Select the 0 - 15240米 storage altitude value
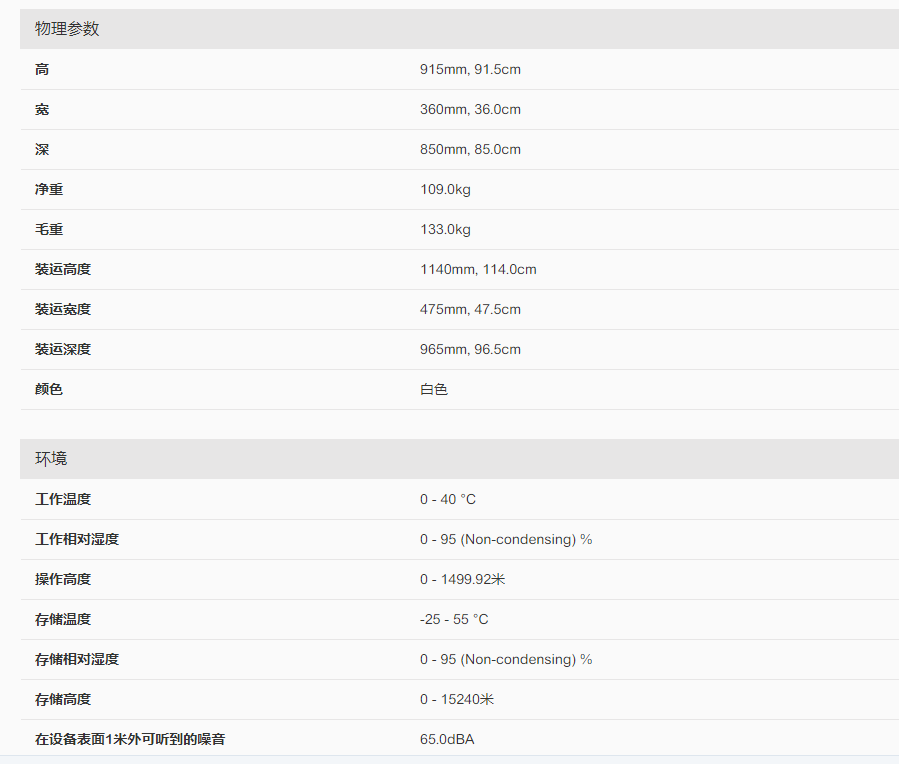Image resolution: width=899 pixels, height=764 pixels. (x=457, y=700)
